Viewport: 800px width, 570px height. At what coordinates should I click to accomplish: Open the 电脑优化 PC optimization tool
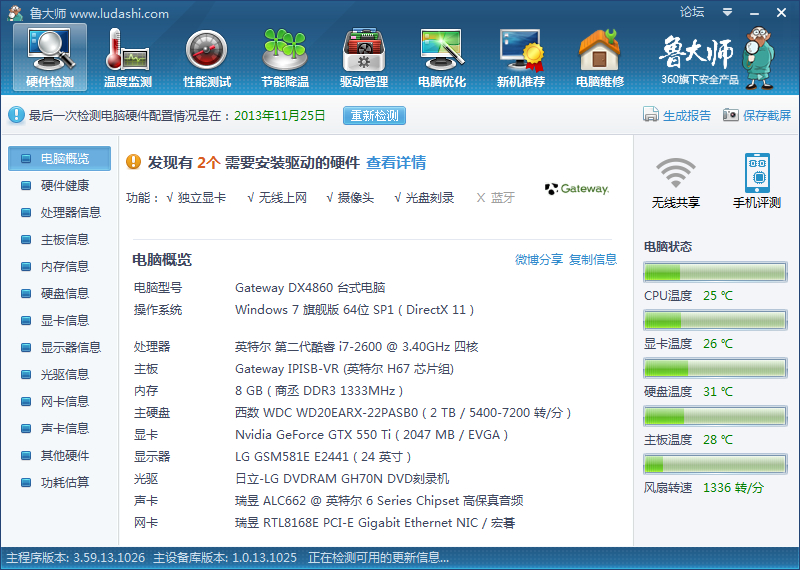coord(442,58)
